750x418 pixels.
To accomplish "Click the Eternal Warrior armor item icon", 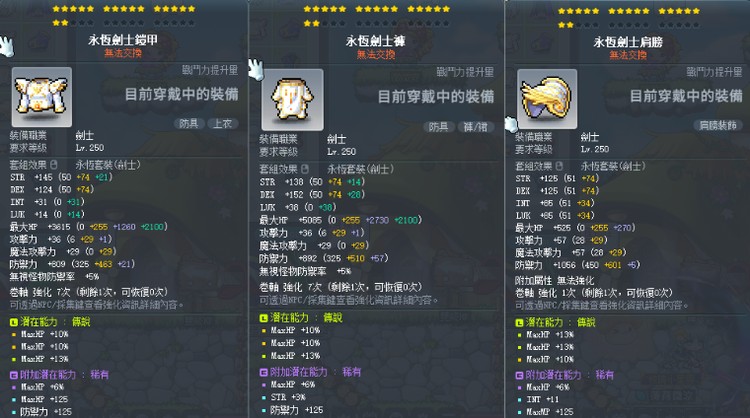I will pyautogui.click(x=42, y=97).
